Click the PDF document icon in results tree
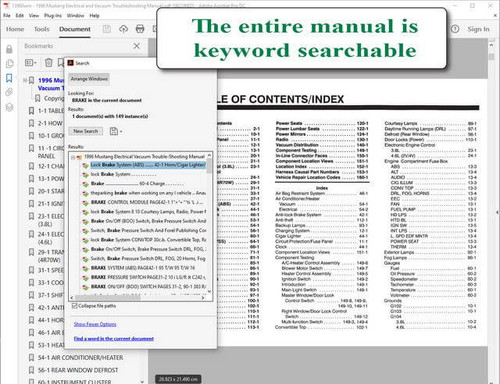 coord(79,157)
